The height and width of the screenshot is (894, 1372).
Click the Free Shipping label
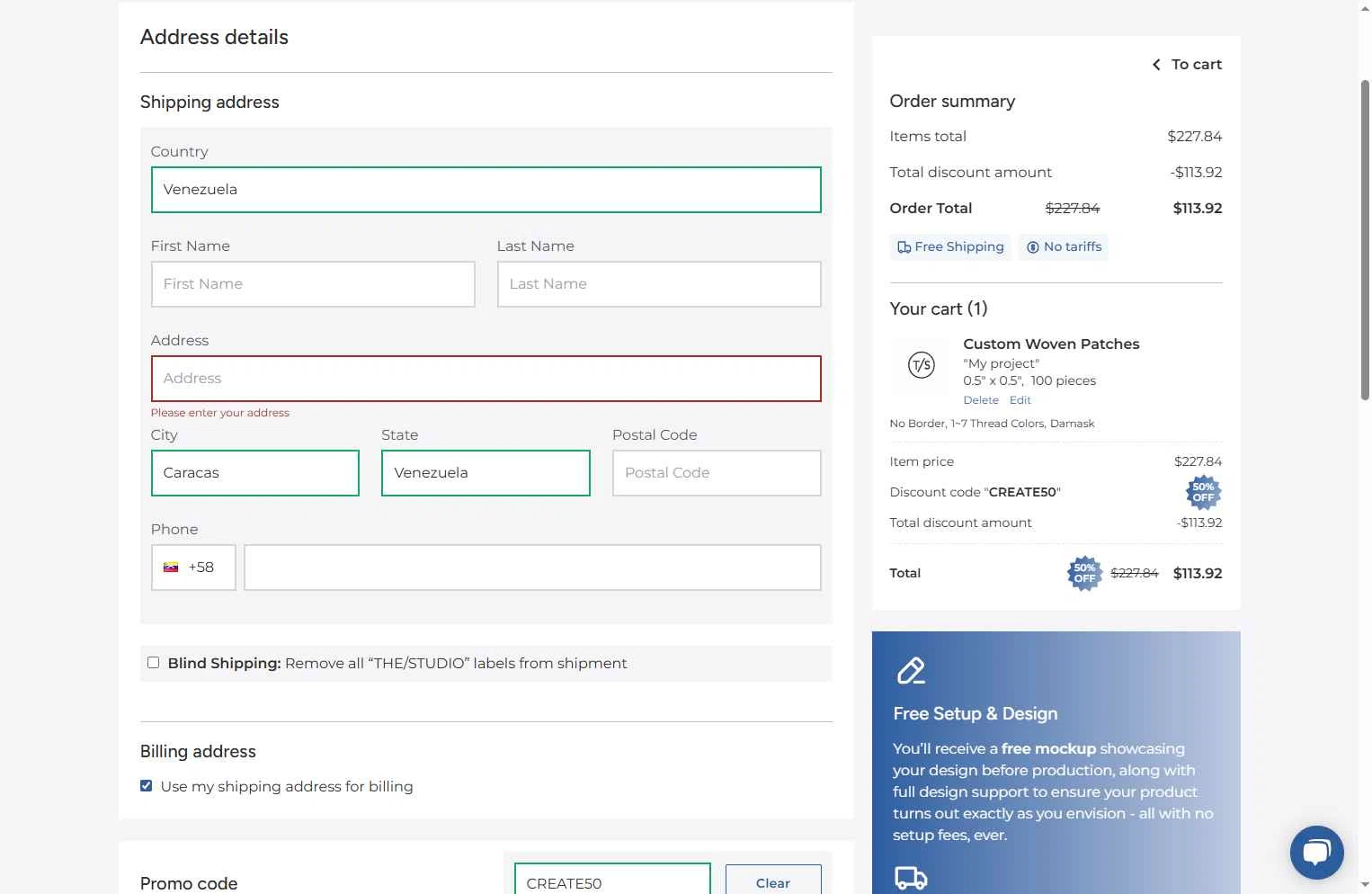tap(959, 247)
